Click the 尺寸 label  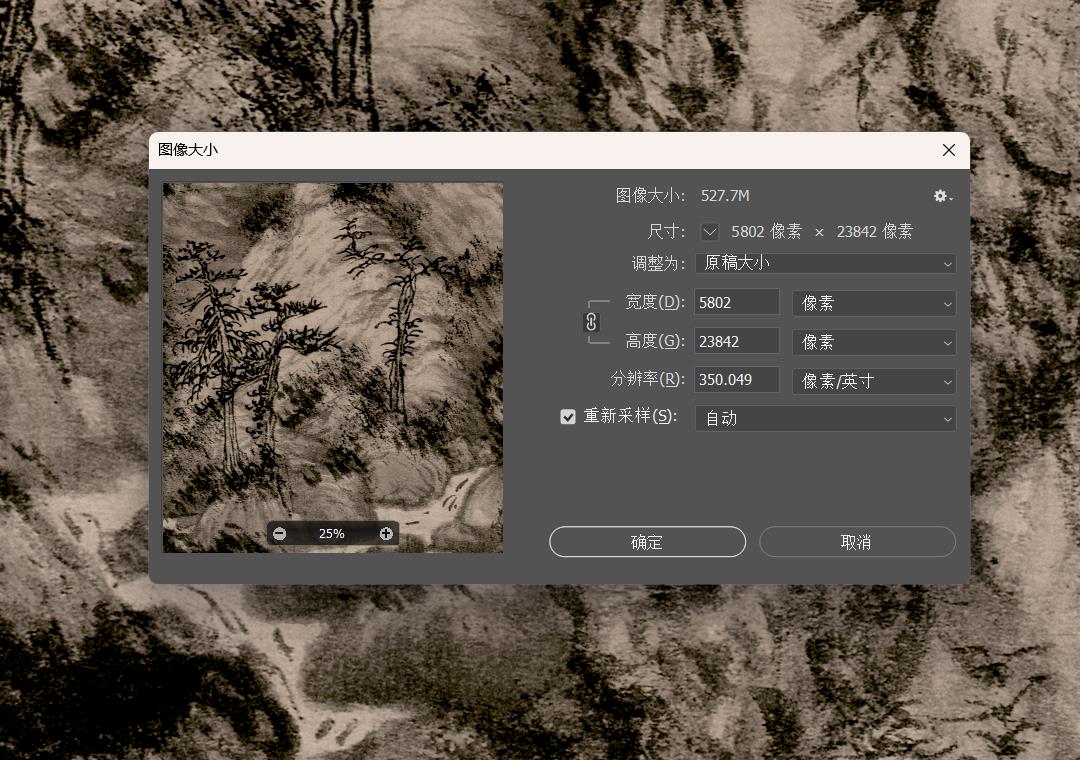pos(666,232)
